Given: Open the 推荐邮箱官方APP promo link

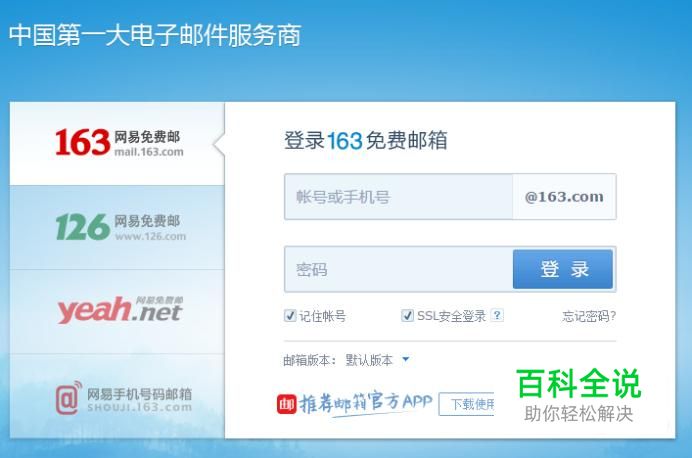Looking at the screenshot, I should (365, 402).
